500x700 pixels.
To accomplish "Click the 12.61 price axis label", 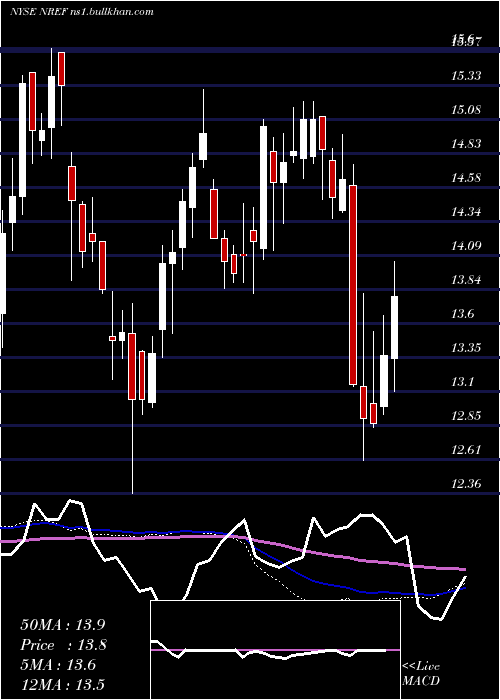I will pyautogui.click(x=466, y=450).
